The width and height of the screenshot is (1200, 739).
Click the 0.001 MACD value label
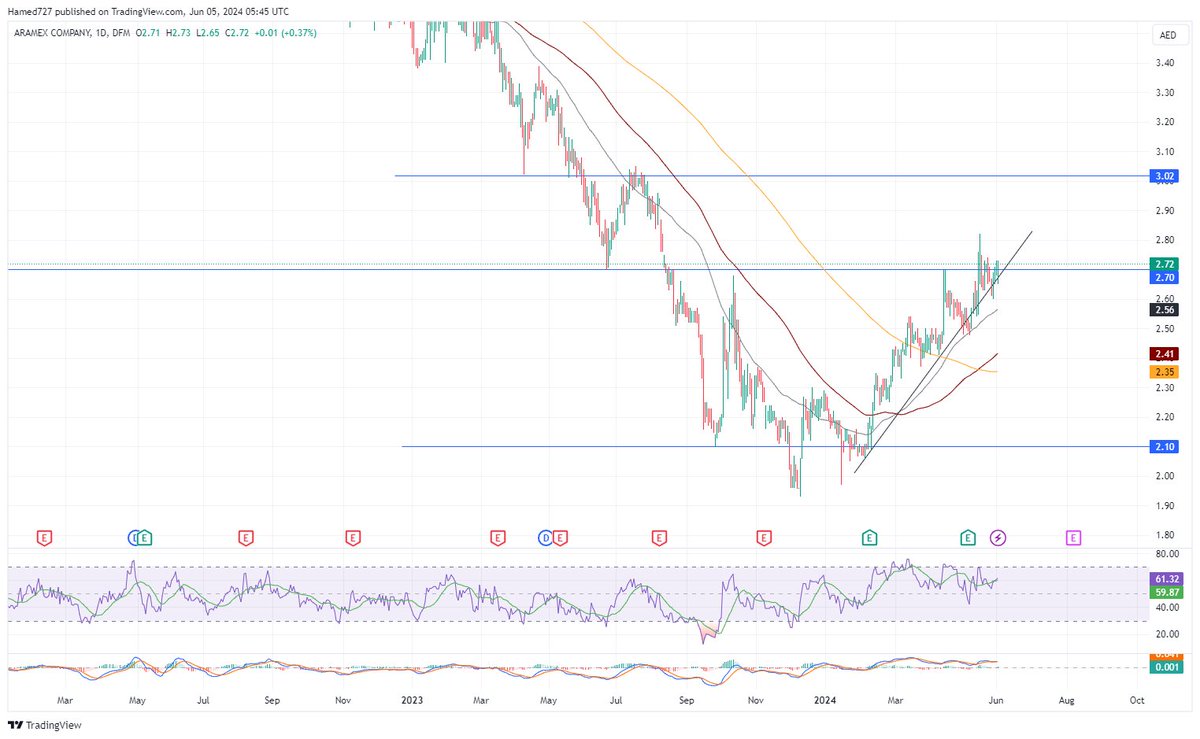[1167, 667]
